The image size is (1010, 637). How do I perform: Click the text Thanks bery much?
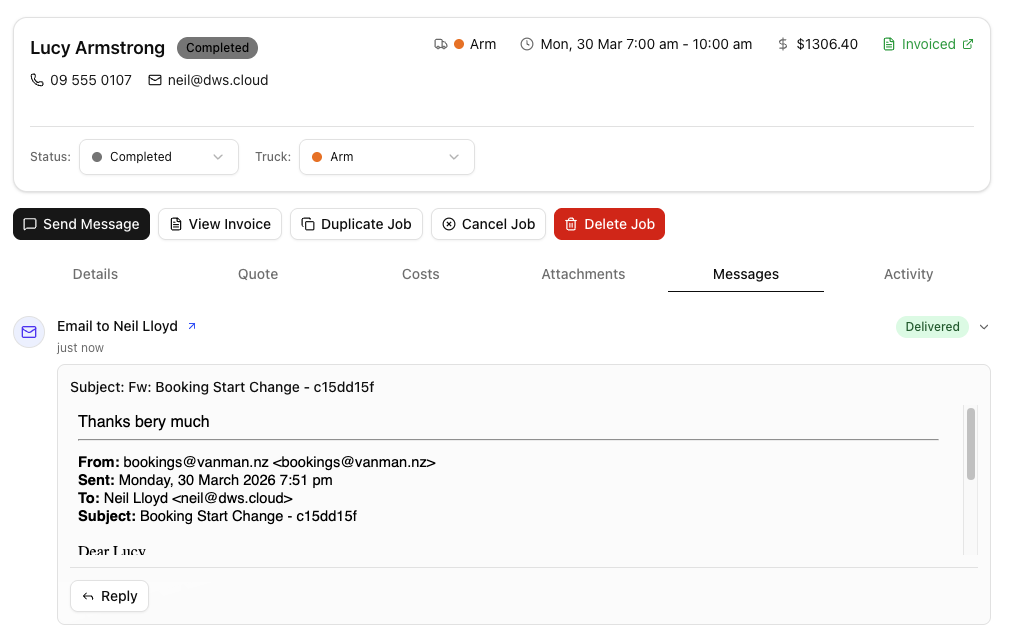pos(144,422)
